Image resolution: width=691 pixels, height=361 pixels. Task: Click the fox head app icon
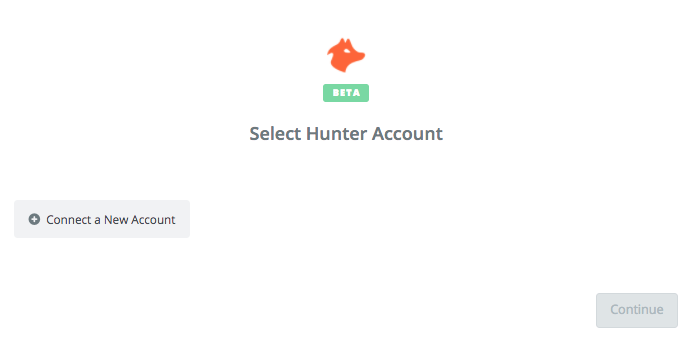click(x=346, y=55)
